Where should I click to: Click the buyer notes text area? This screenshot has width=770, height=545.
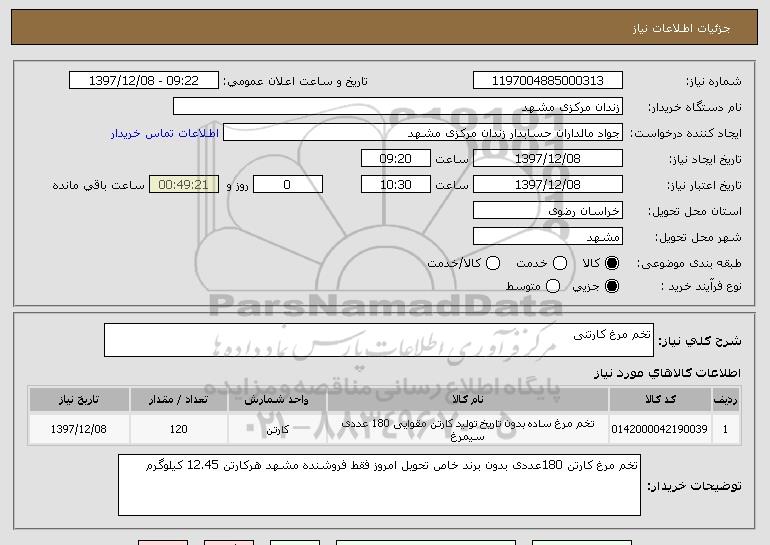coord(379,485)
